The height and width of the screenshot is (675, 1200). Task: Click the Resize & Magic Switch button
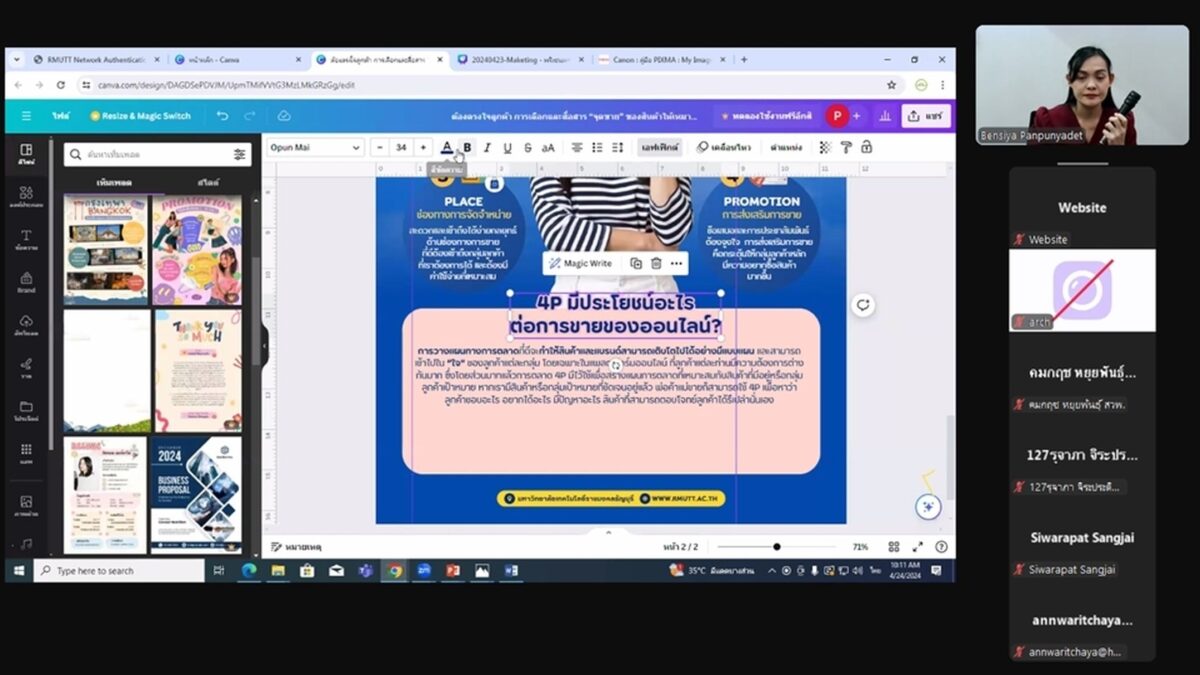(140, 116)
